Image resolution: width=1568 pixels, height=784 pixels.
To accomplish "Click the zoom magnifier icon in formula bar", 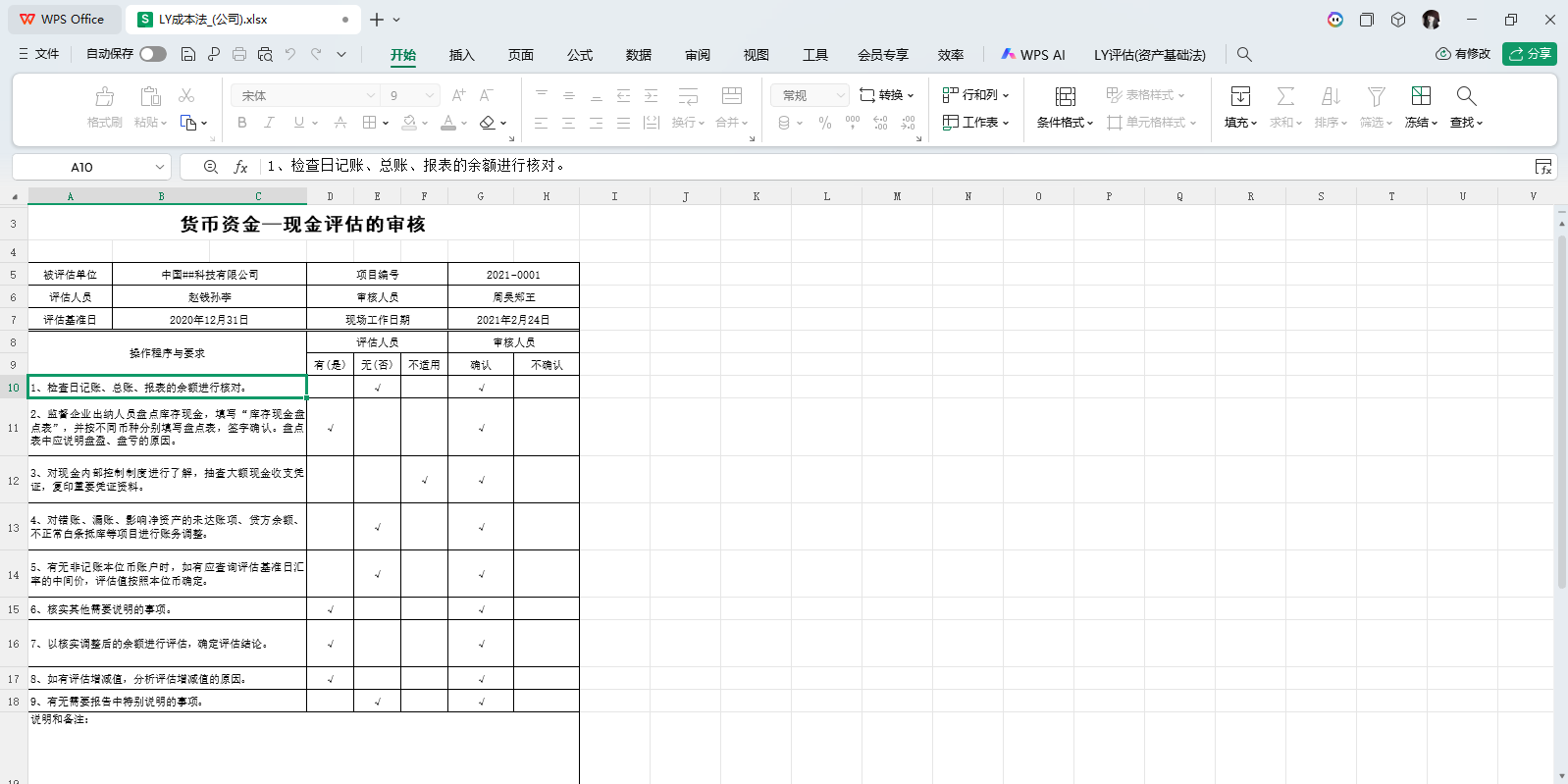I will click(x=210, y=167).
